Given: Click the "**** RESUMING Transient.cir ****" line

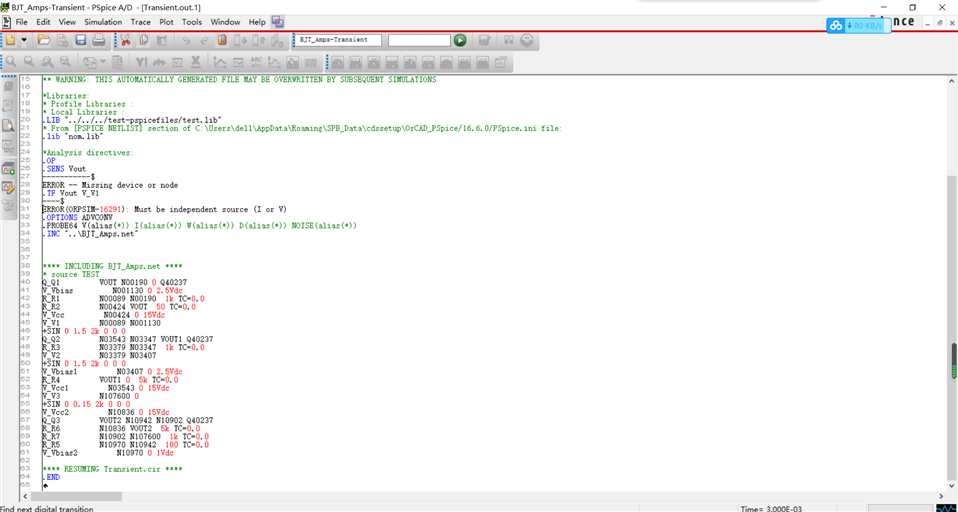Looking at the screenshot, I should [x=112, y=469].
